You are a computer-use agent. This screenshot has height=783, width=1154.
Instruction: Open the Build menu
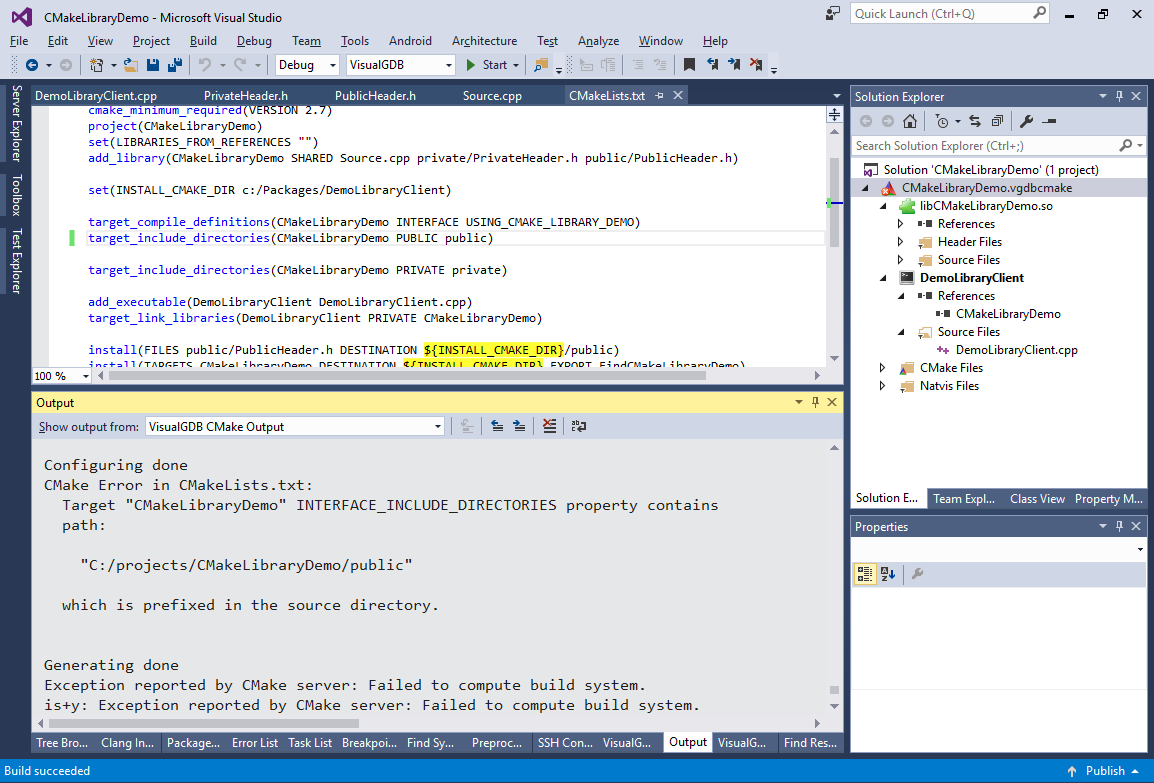[x=203, y=41]
